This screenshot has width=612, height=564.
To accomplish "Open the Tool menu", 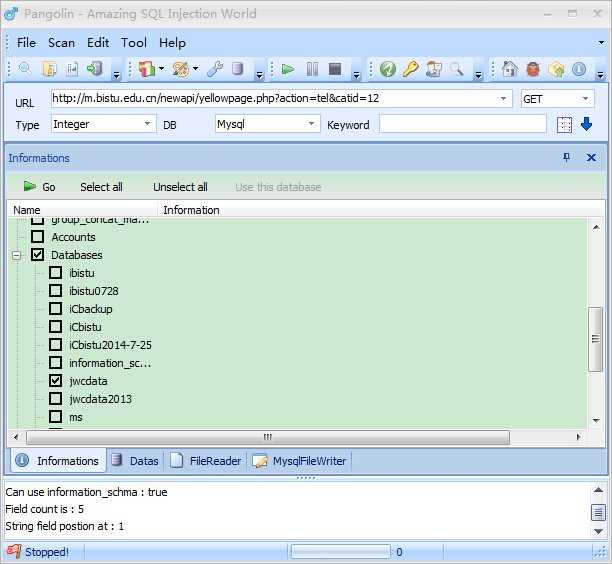I will point(134,43).
